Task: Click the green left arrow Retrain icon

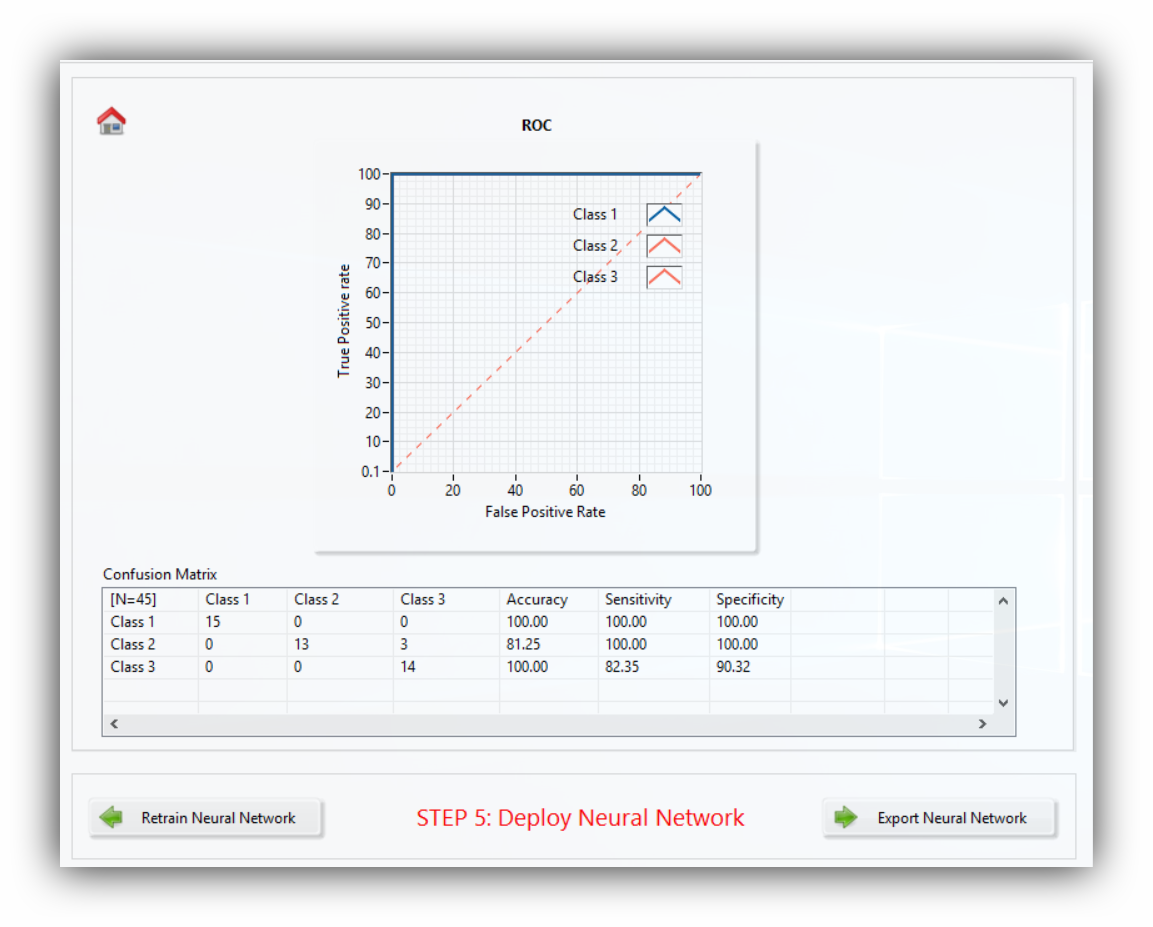Action: coord(111,818)
